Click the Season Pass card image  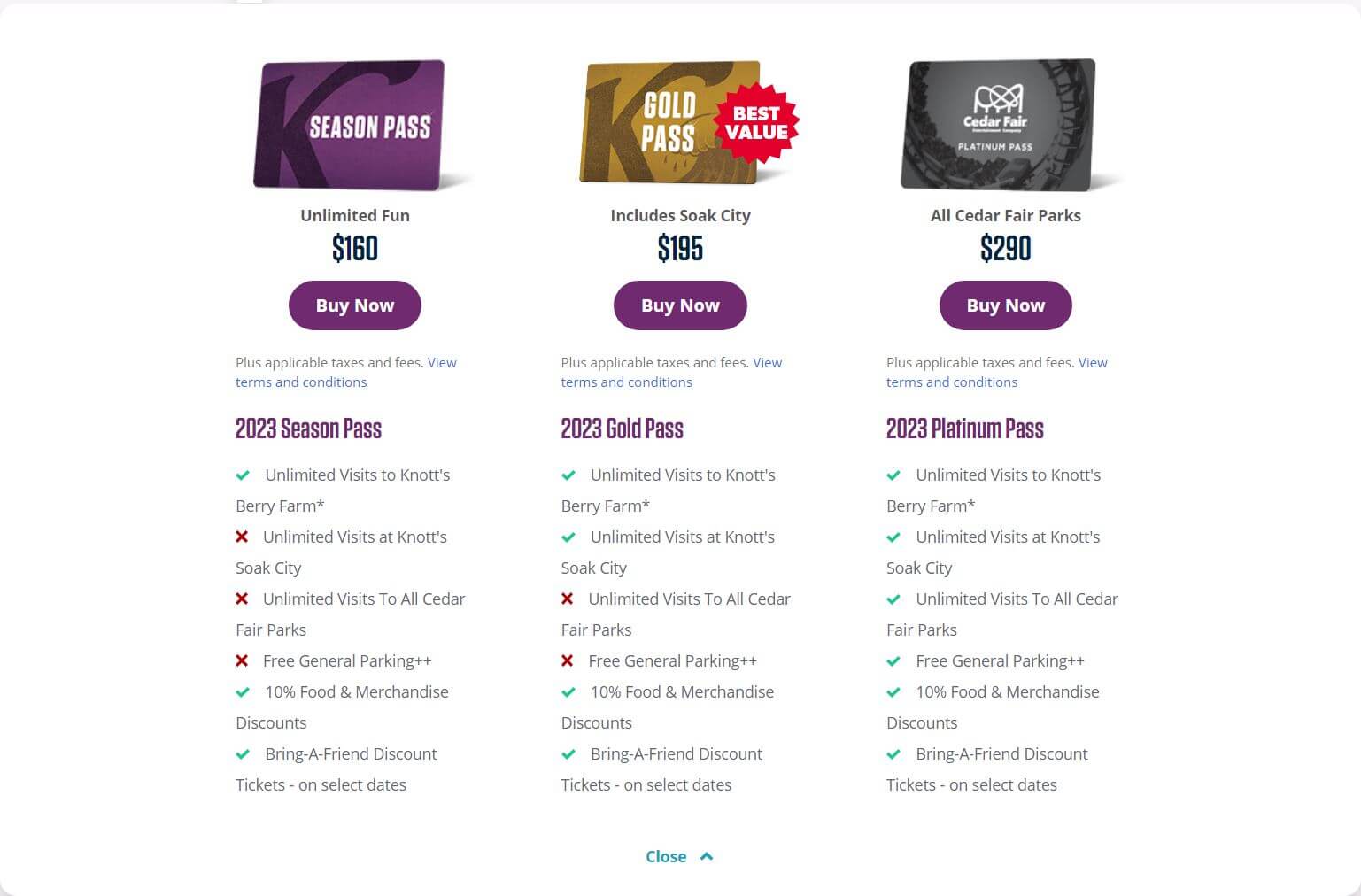coord(352,125)
